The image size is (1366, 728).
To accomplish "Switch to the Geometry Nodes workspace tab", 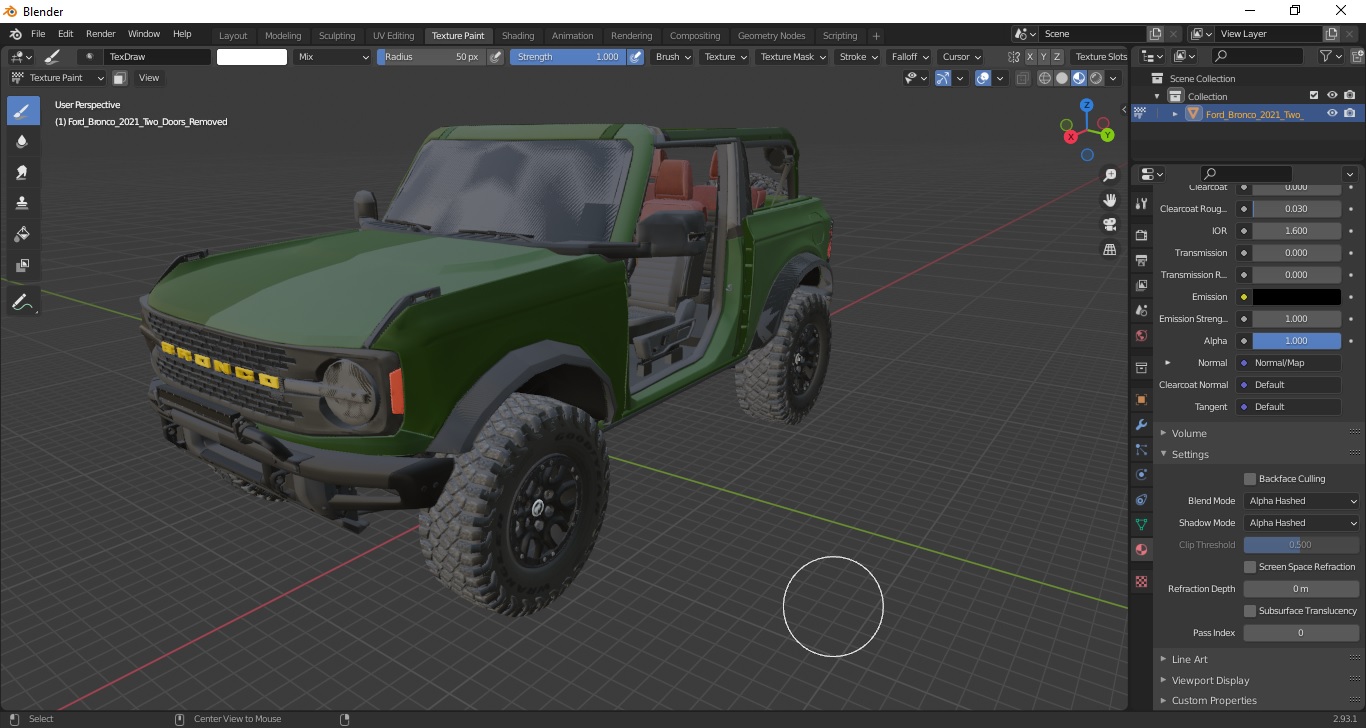I will pyautogui.click(x=771, y=36).
